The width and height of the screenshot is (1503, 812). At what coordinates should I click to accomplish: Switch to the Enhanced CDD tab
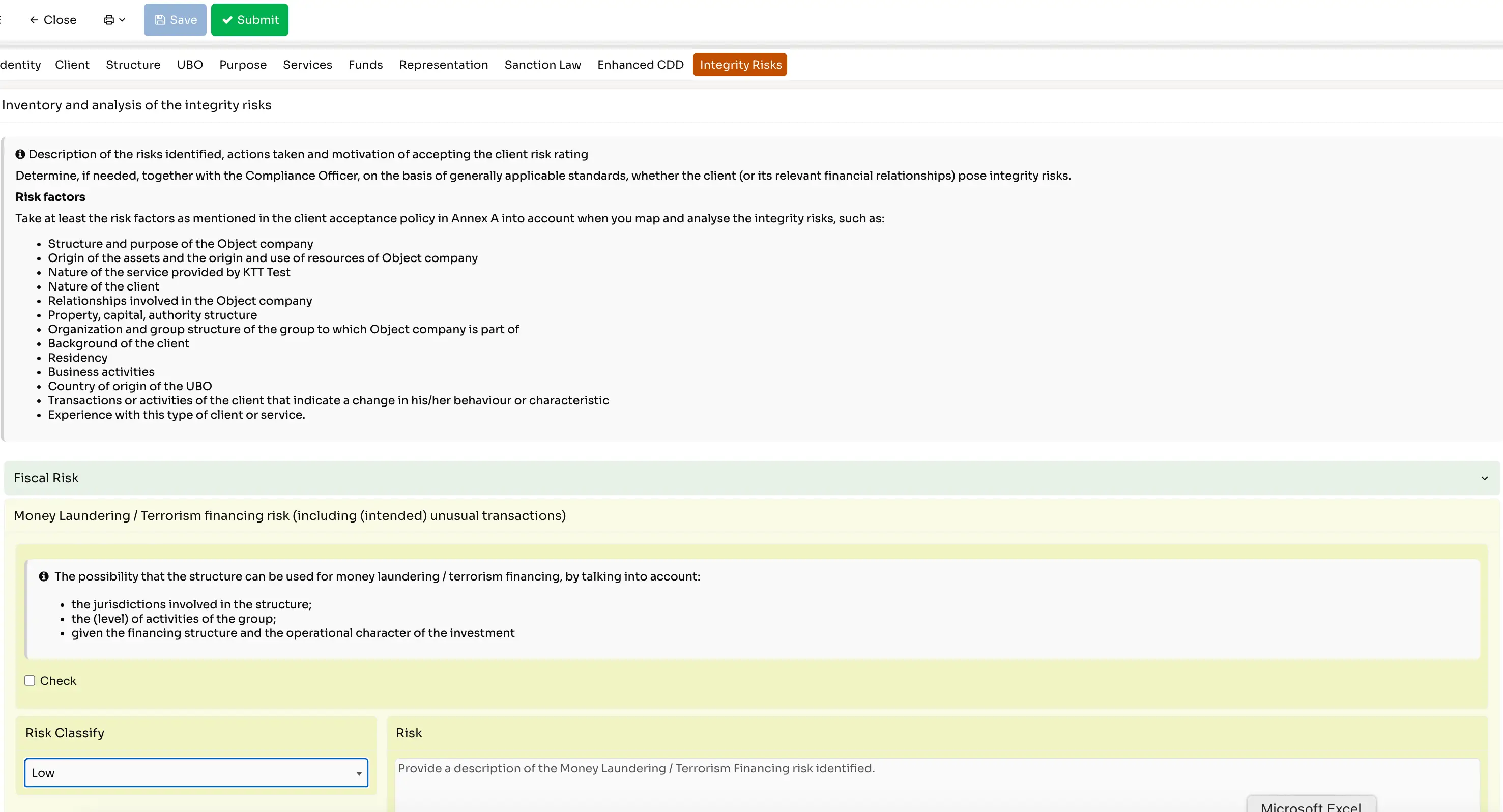click(x=640, y=64)
